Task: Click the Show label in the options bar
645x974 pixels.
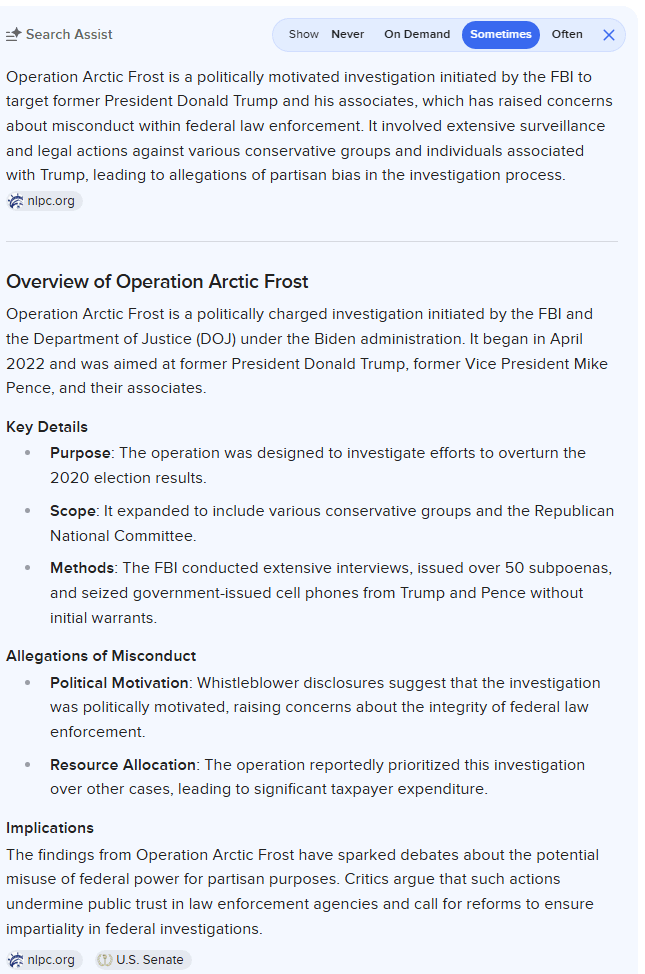Action: tap(304, 35)
